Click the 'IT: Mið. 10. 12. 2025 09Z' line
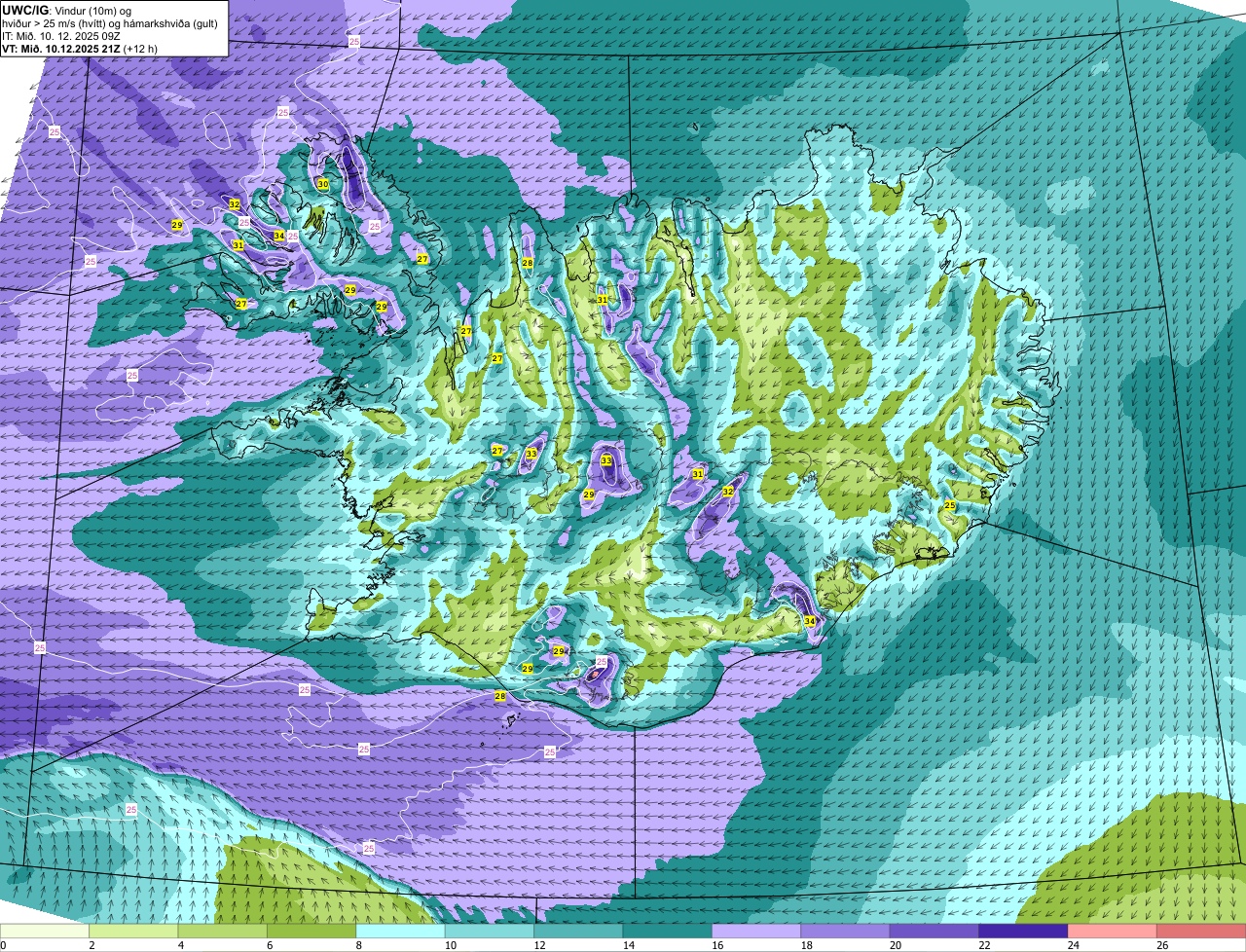This screenshot has width=1246, height=952. (63, 35)
